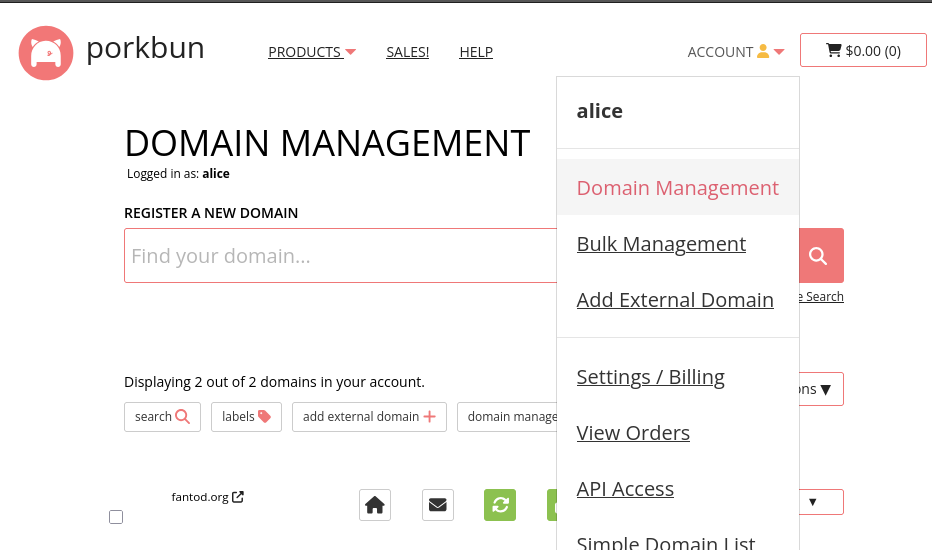Click the magnifier domain search button

click(821, 256)
